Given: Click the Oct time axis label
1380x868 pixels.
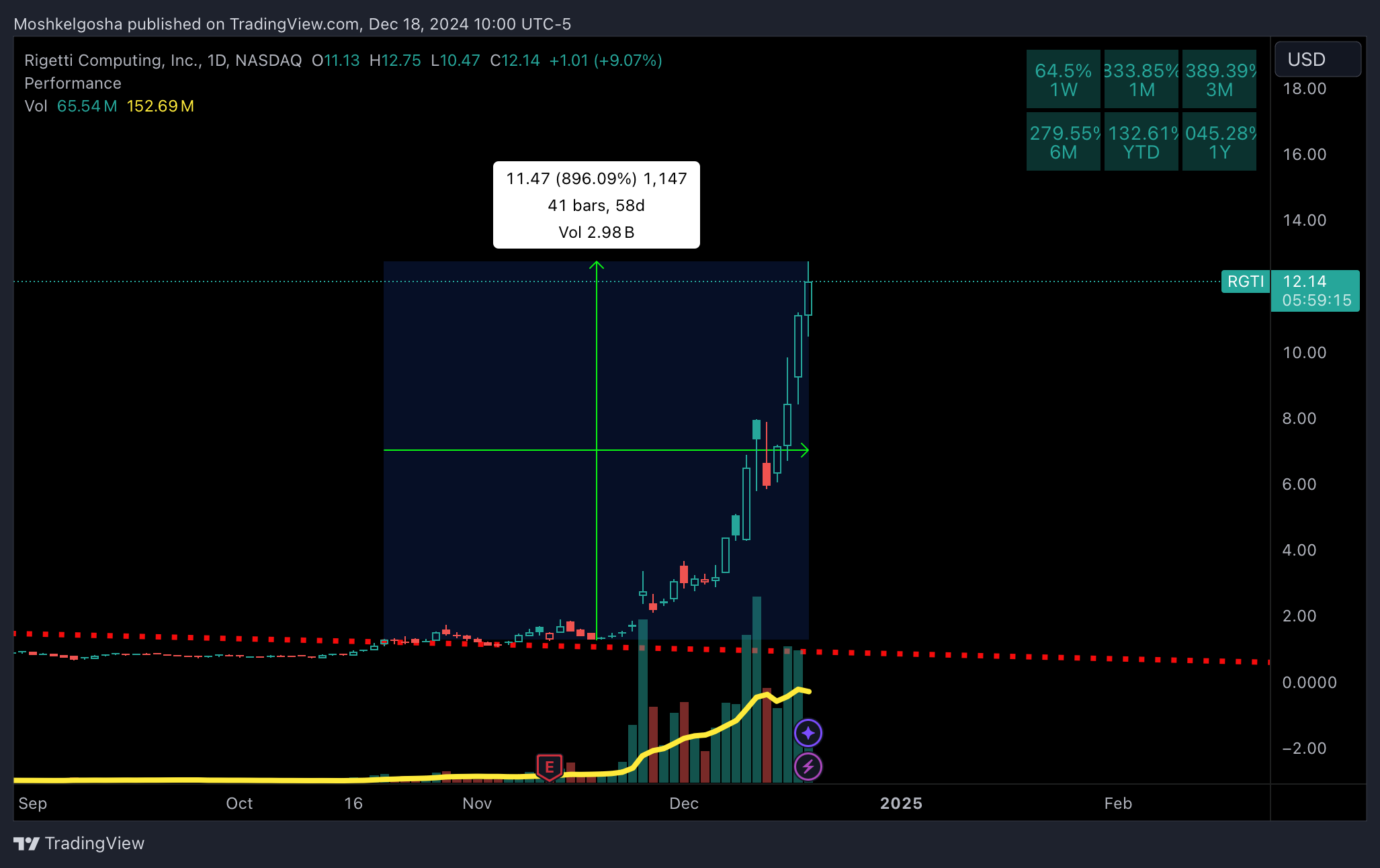Looking at the screenshot, I should pyautogui.click(x=239, y=804).
